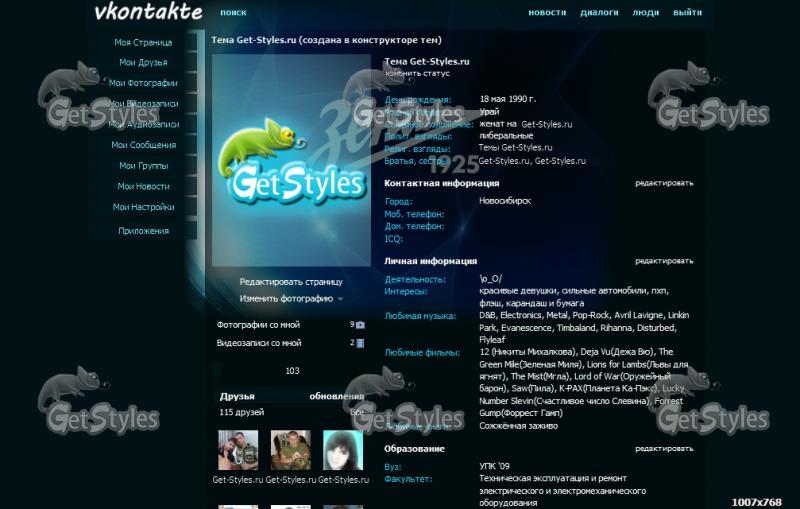
Task: Select Мои Фотографии in the left menu
Action: click(143, 83)
